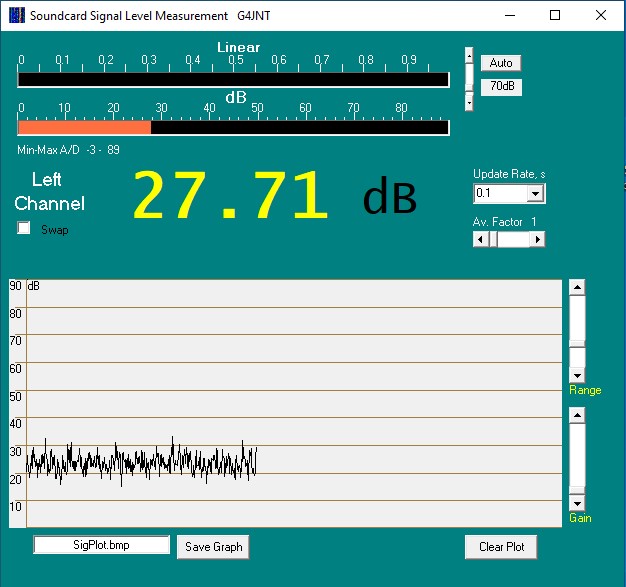Minimize the Soundcard Signal Level window
Viewport: 626px width, 587px height.
click(x=510, y=16)
